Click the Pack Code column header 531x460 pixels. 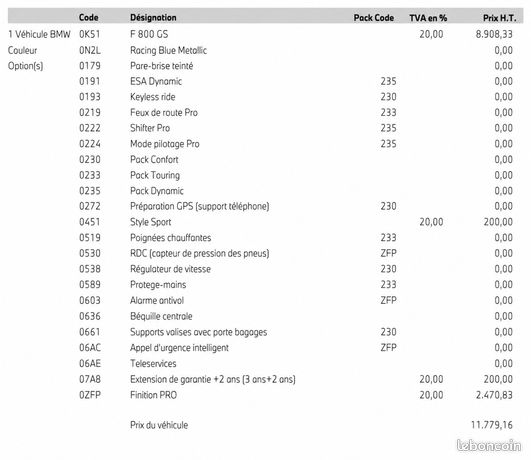point(374,18)
